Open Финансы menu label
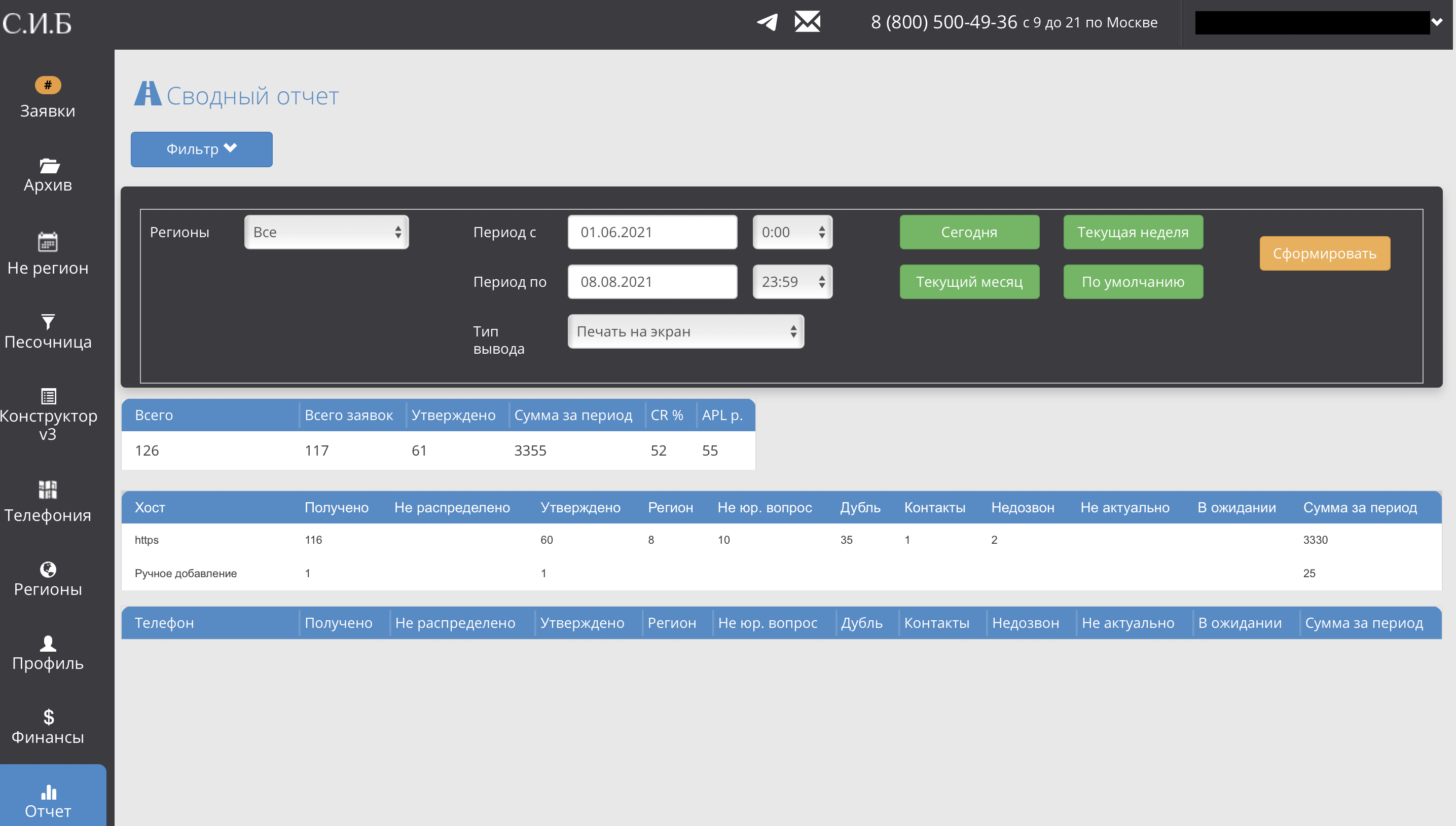This screenshot has width=1456, height=826. (x=48, y=737)
